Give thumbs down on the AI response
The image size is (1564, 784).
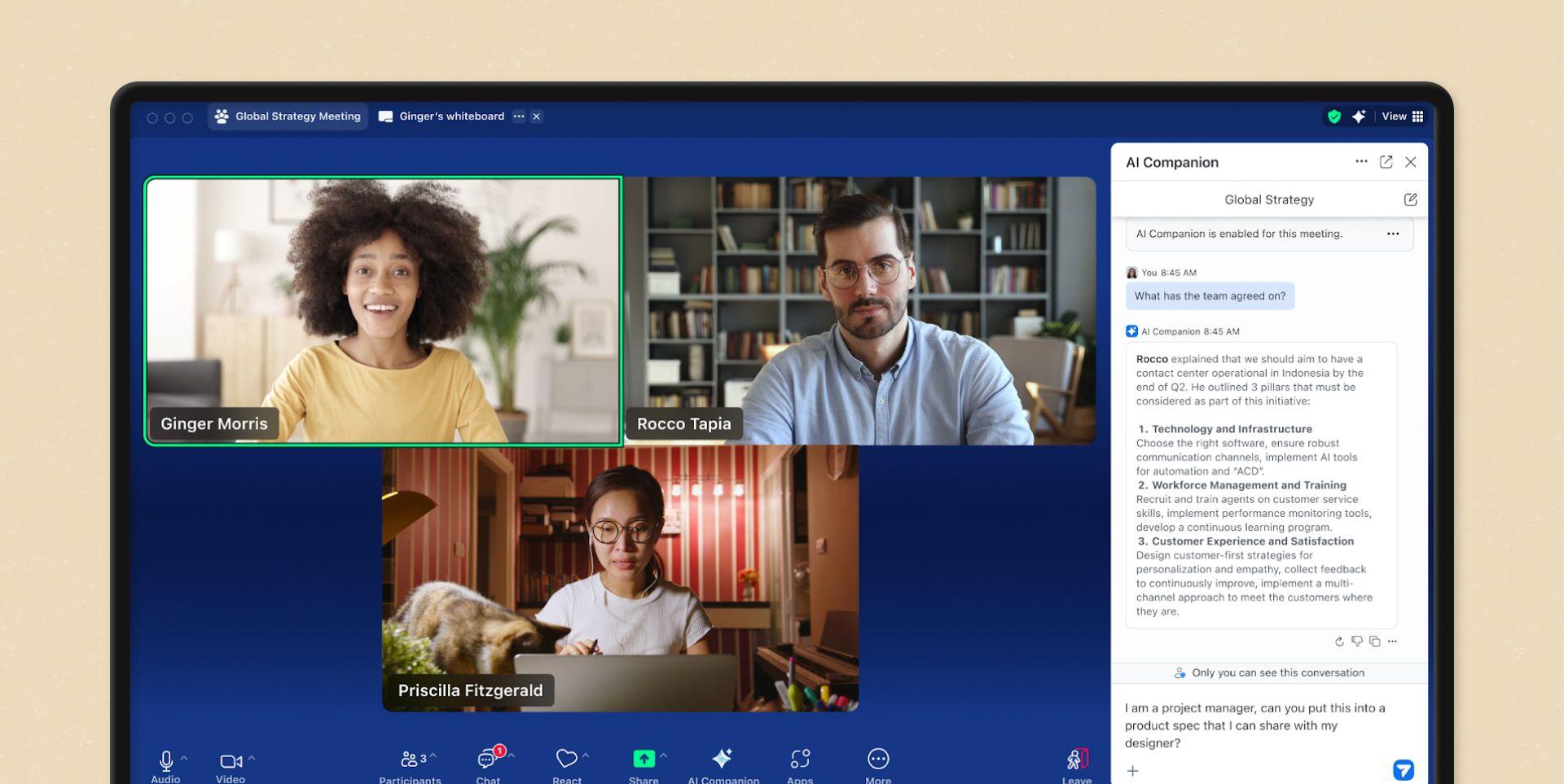pos(1357,642)
